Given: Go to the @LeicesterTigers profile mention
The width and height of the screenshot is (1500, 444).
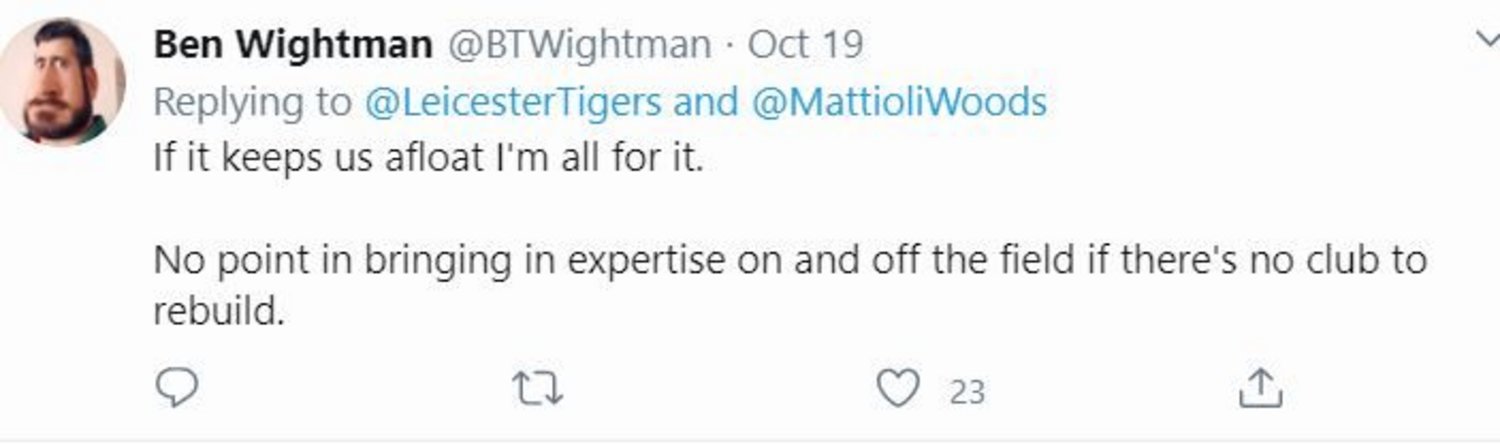Looking at the screenshot, I should [513, 102].
